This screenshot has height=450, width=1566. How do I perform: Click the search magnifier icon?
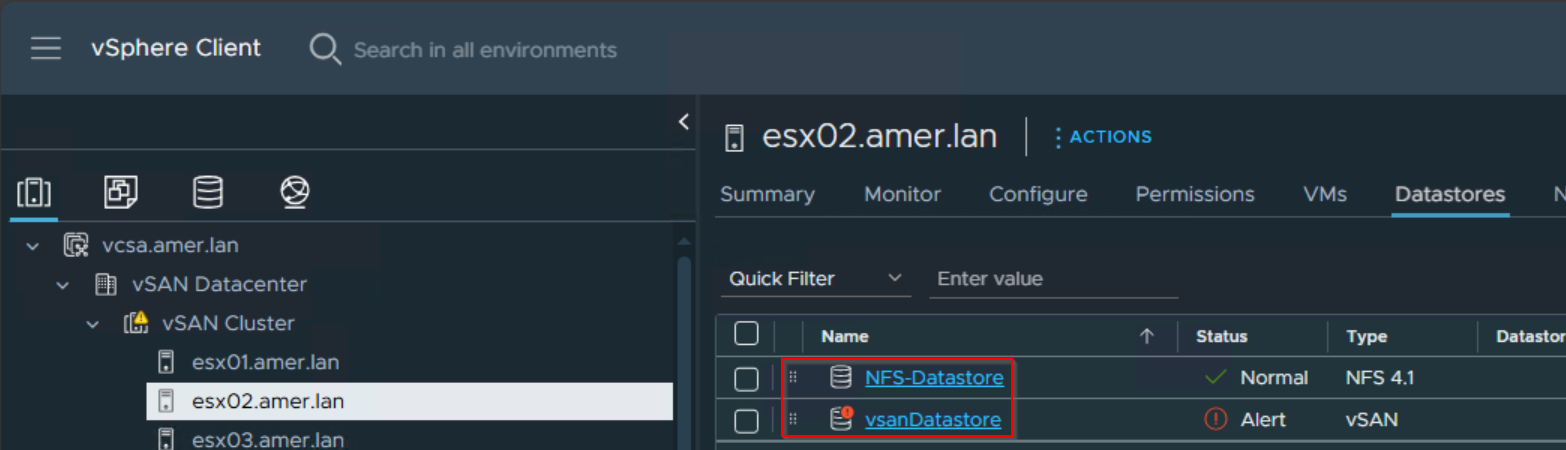click(x=325, y=49)
